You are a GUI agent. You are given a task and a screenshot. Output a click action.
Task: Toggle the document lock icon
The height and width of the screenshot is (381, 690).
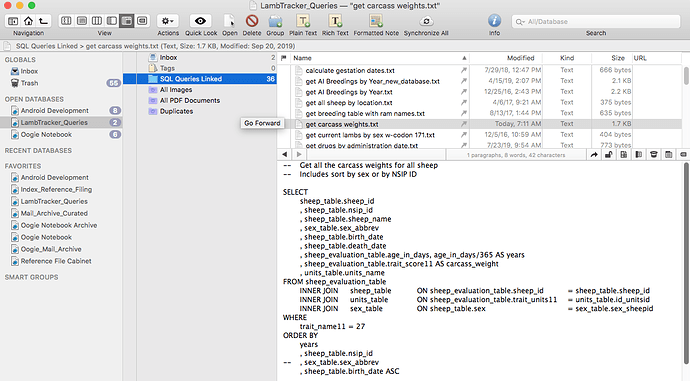point(609,154)
